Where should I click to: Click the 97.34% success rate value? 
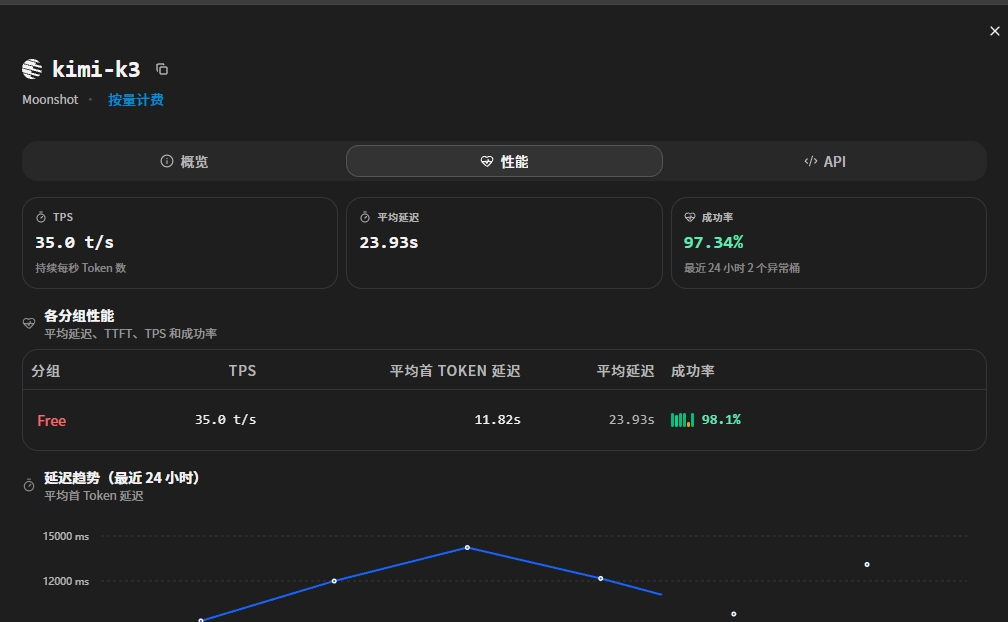714,242
